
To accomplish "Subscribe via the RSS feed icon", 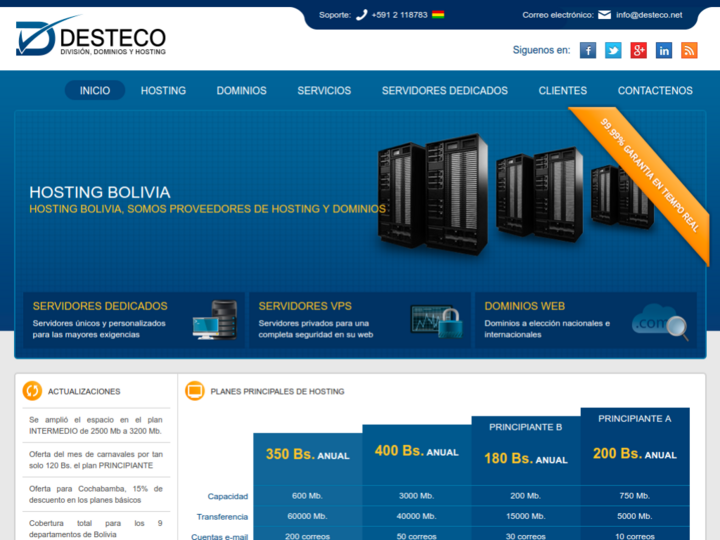I will (689, 50).
